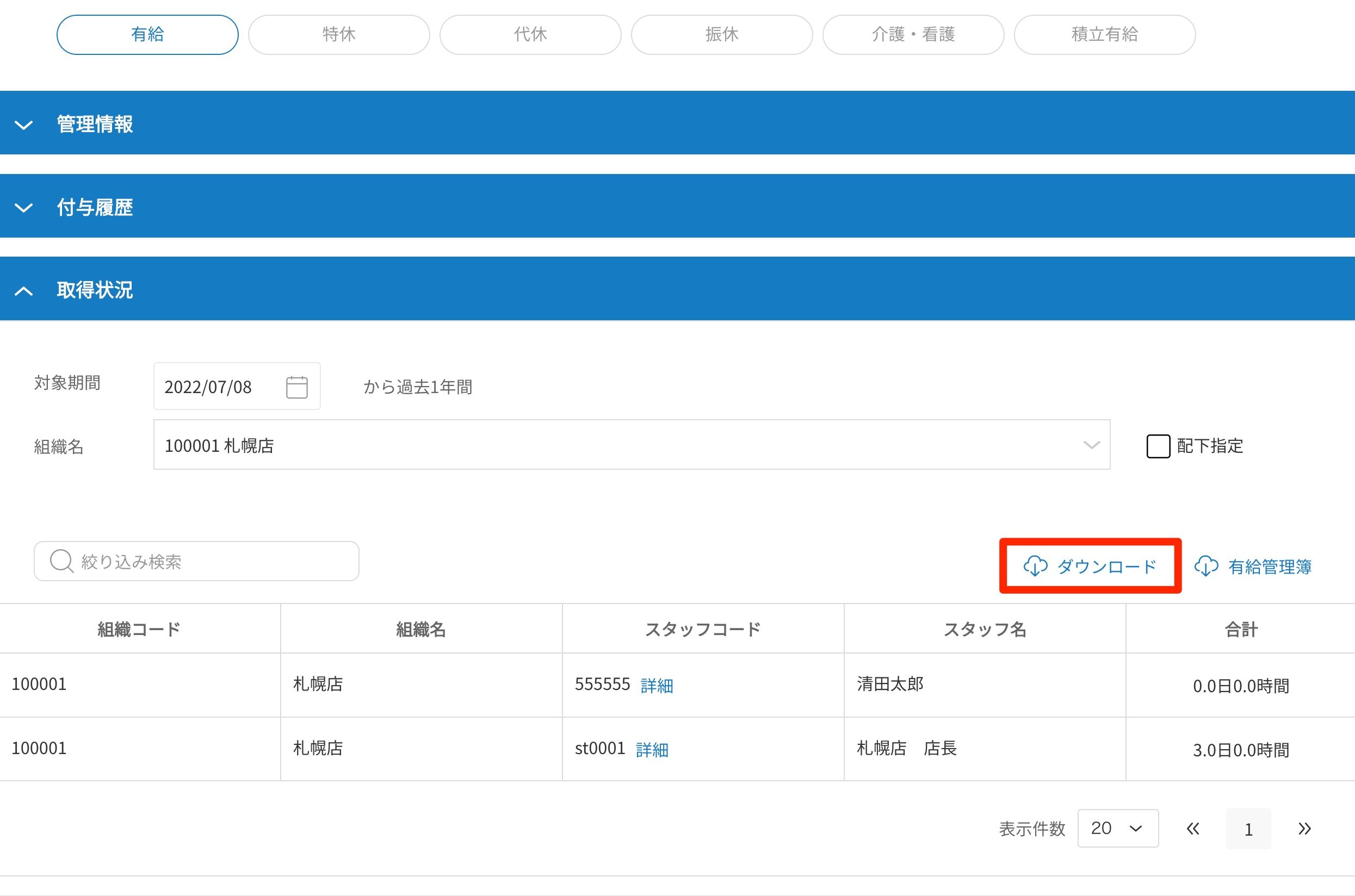Click the magnifier icon in search box
The width and height of the screenshot is (1355, 896).
[x=61, y=561]
